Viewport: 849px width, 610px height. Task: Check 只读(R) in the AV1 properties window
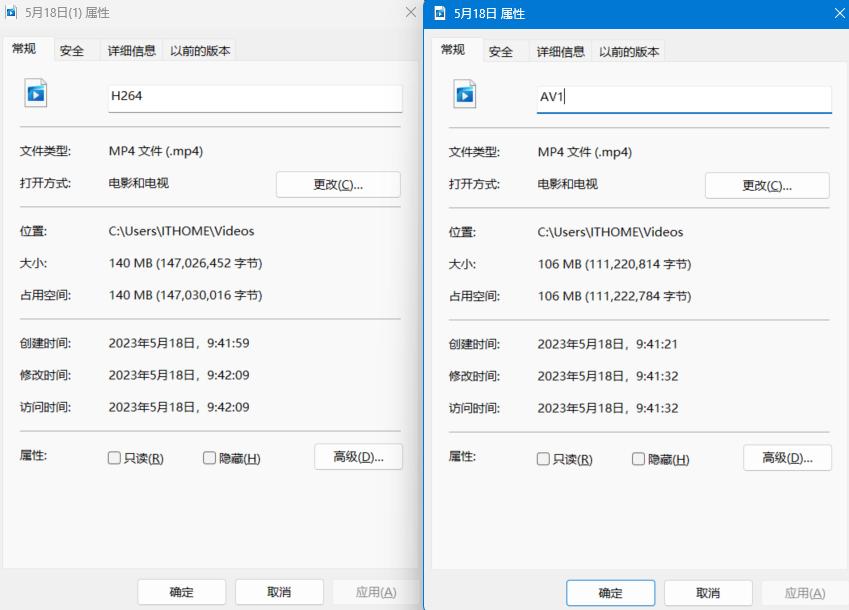(542, 458)
